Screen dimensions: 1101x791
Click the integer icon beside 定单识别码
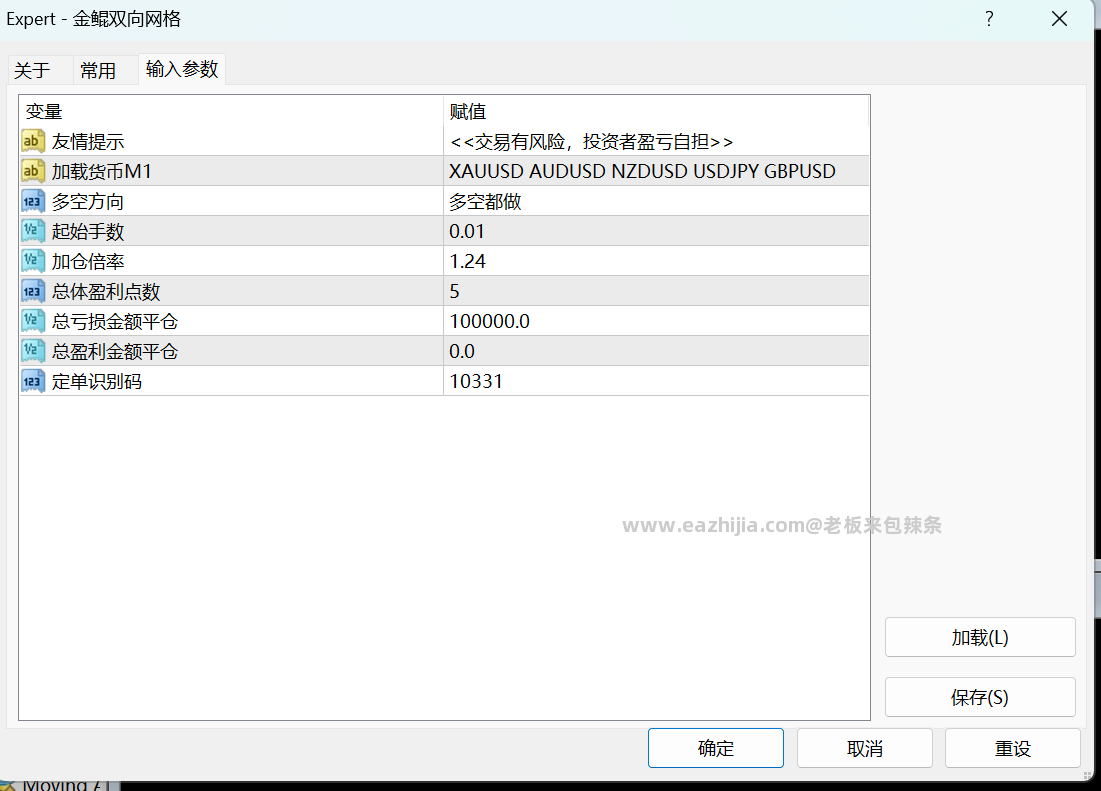click(x=33, y=381)
